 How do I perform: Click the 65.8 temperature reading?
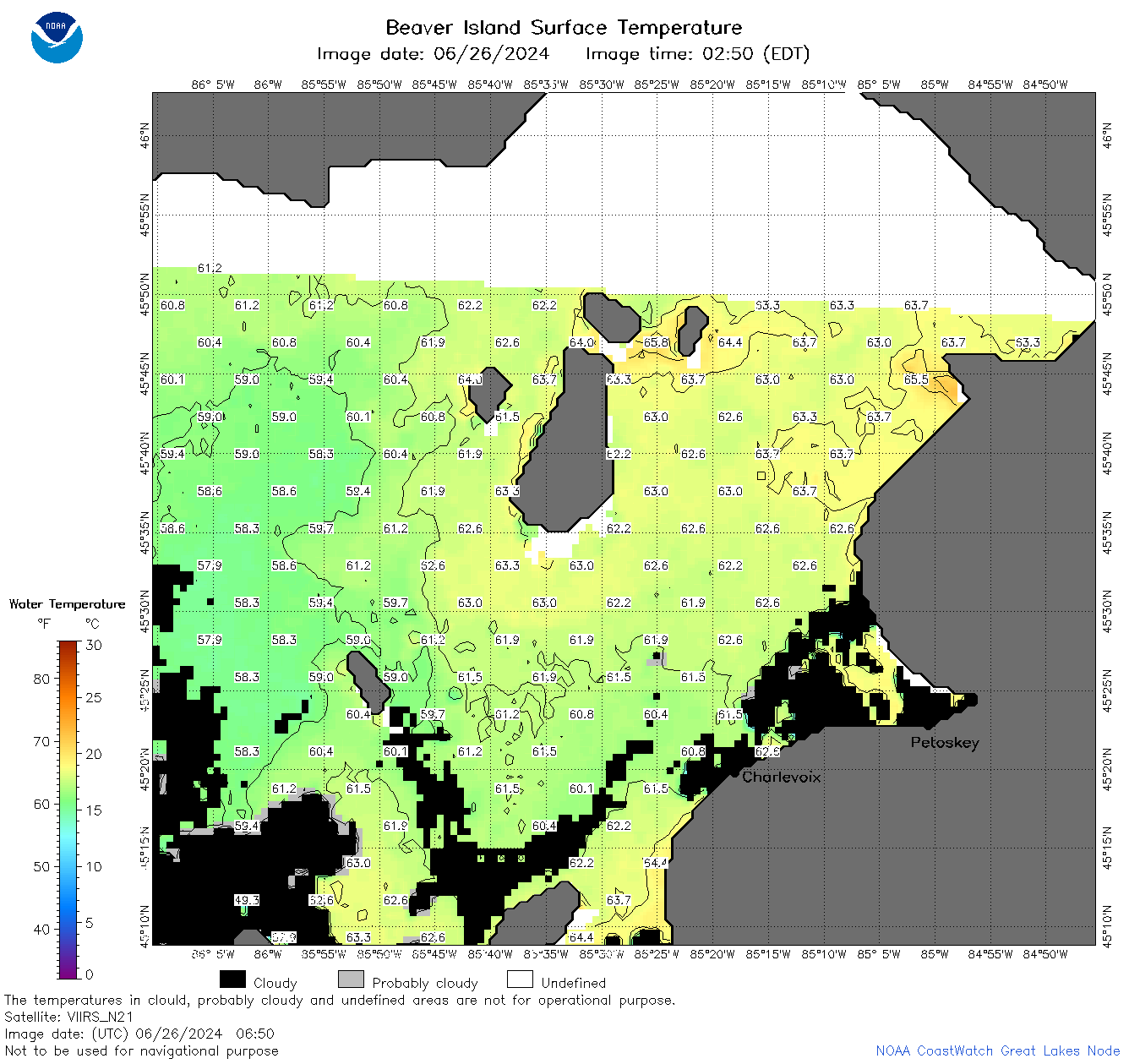656,342
